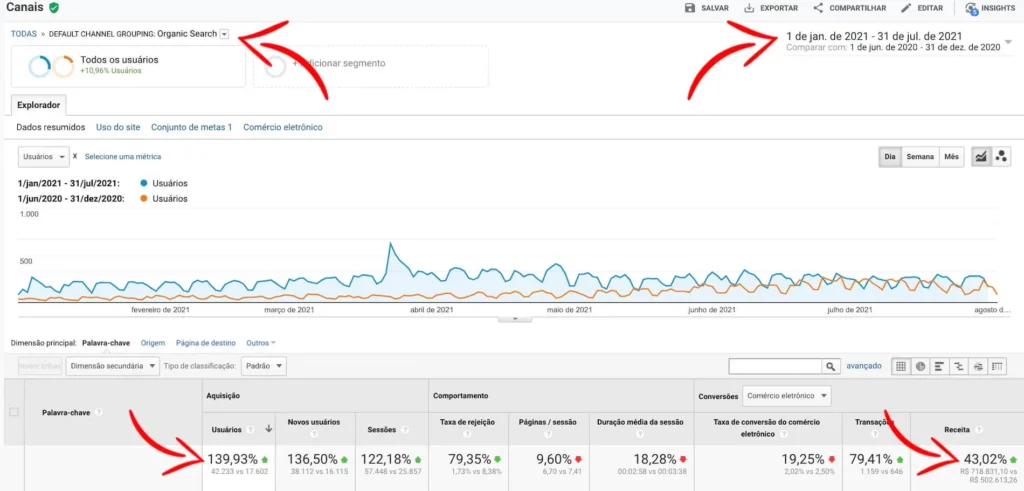Select the data table grid view icon
This screenshot has height=491, width=1024.
901,366
